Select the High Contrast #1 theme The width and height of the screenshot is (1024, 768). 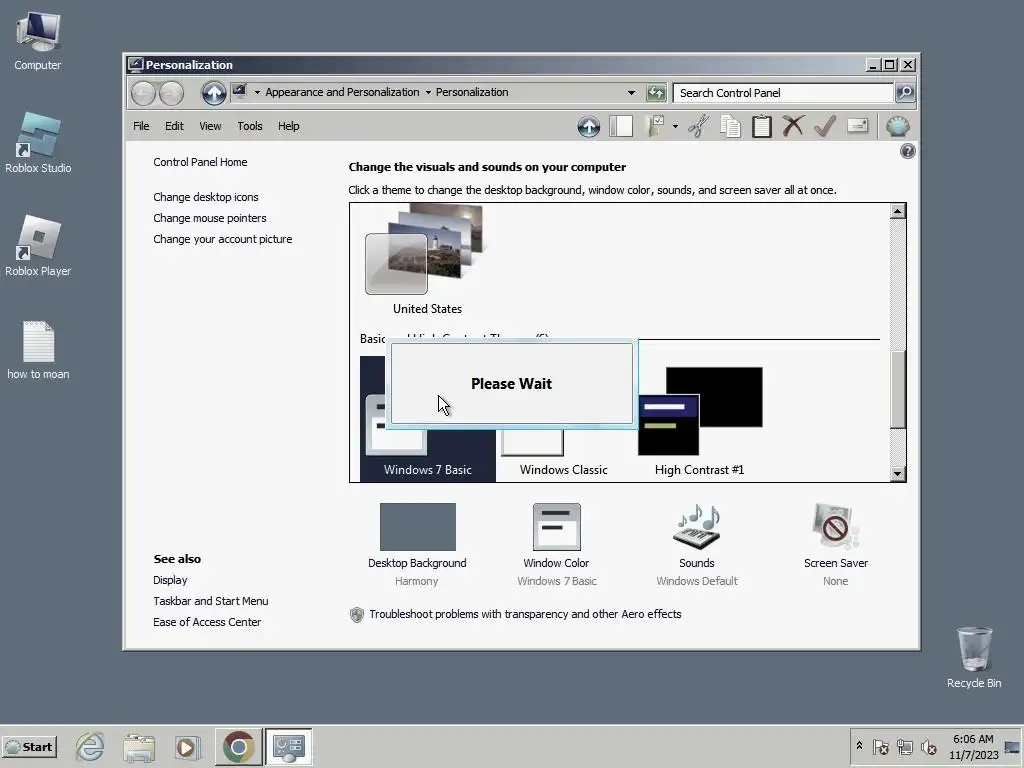coord(699,421)
